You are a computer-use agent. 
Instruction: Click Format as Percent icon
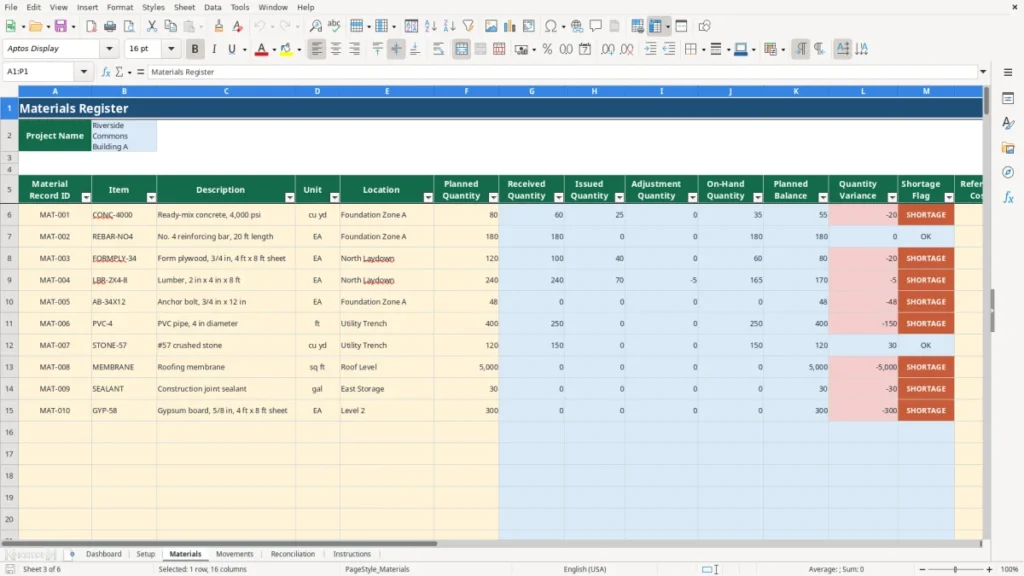[x=547, y=49]
